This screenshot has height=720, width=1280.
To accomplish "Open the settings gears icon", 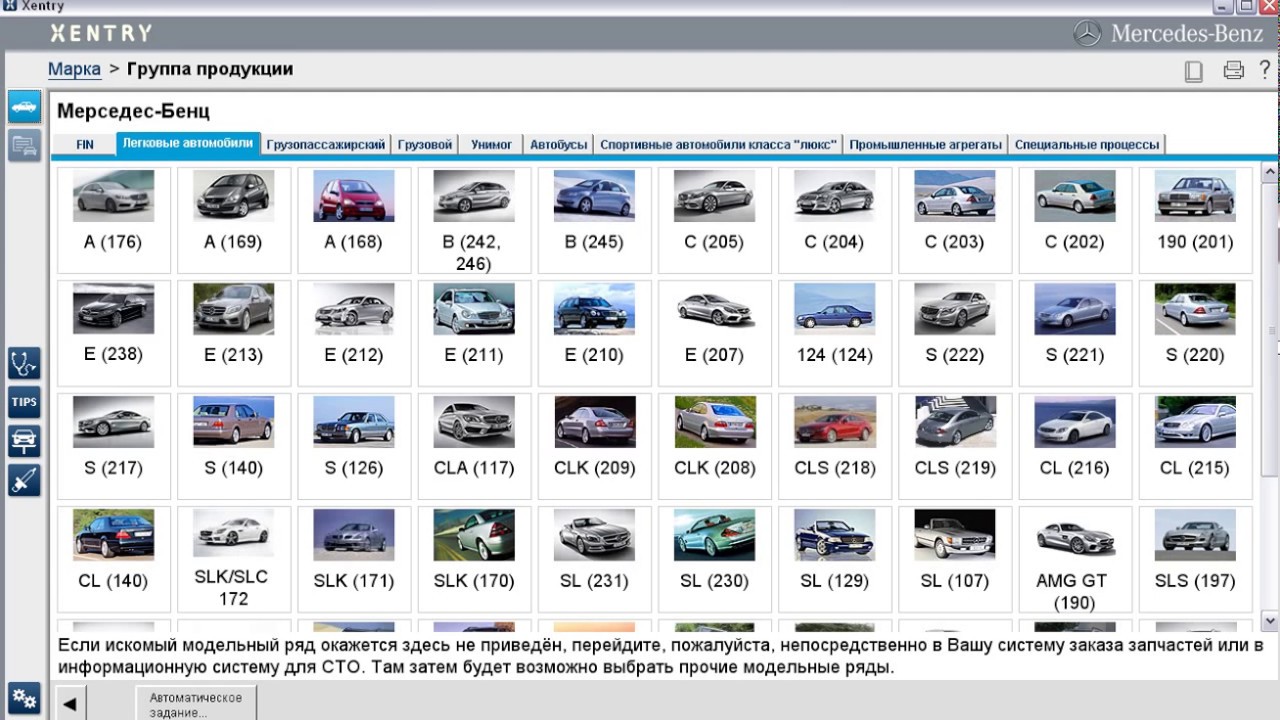I will point(24,698).
